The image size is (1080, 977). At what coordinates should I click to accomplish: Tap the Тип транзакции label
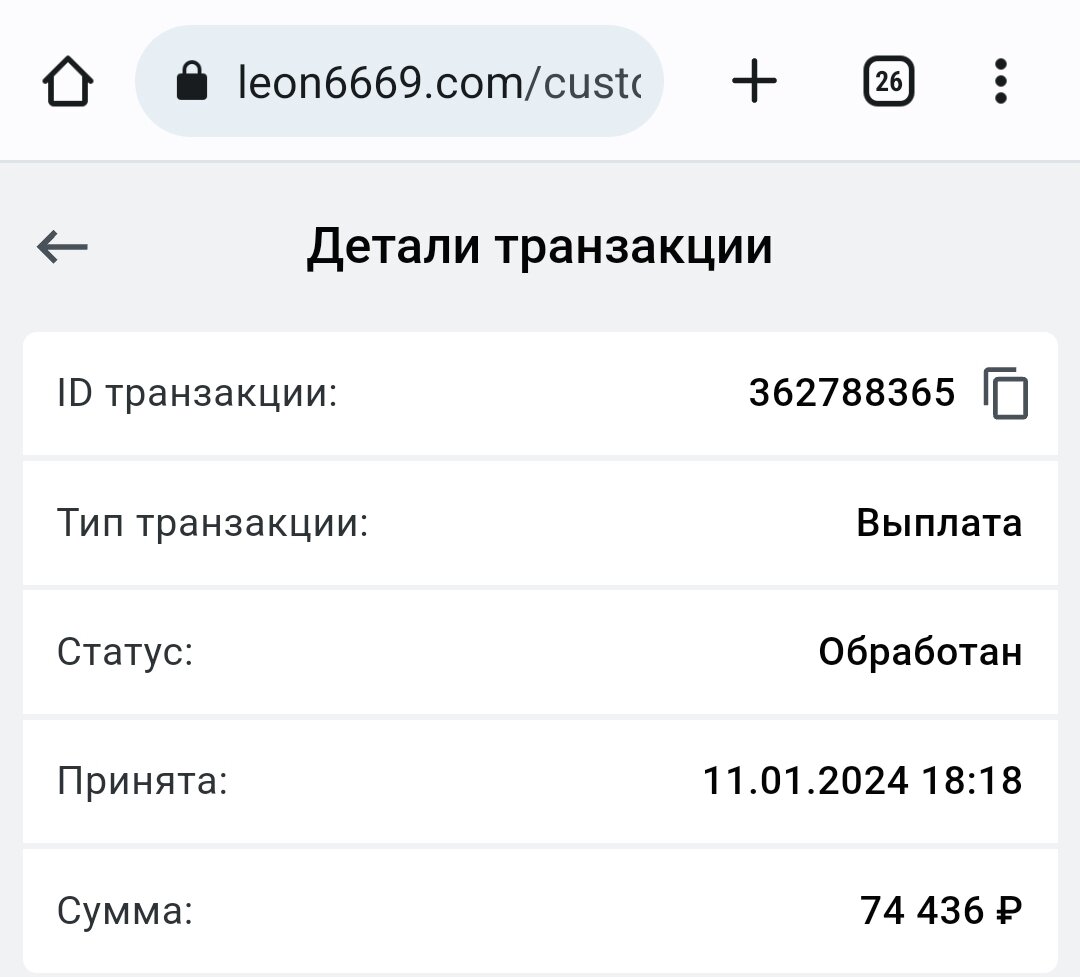[x=213, y=523]
